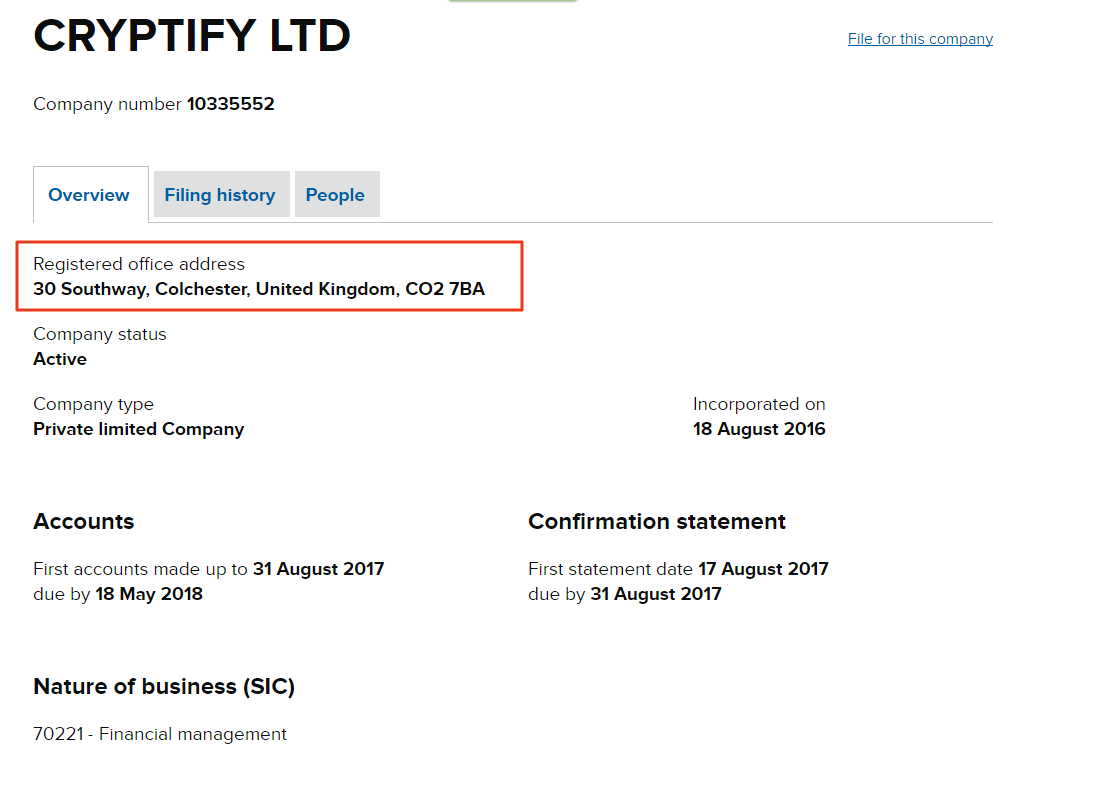1104x786 pixels.
Task: Click the Private limited Company type value
Action: tap(139, 429)
